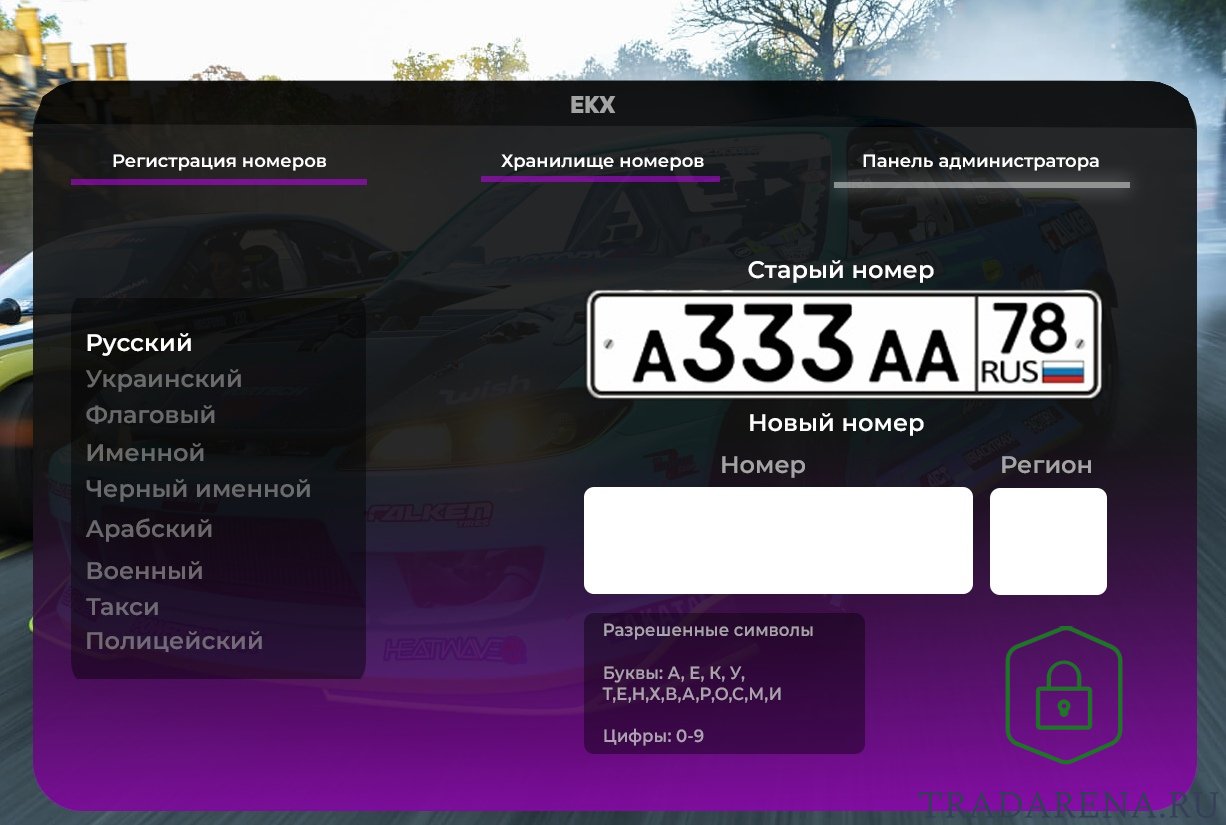Viewport: 1226px width, 825px height.
Task: Pick the Черный именной plate type
Action: 198,489
